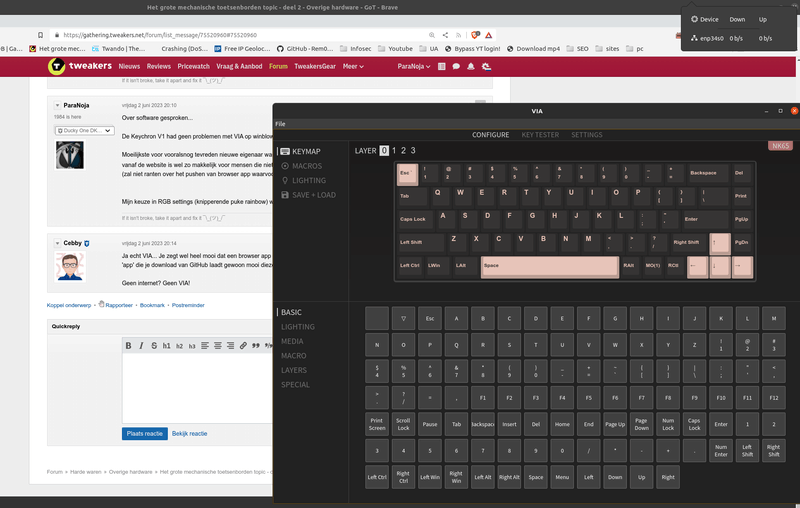The width and height of the screenshot is (800, 508).
Task: Select the MO(1) key on the keyboard layout
Action: point(653,266)
